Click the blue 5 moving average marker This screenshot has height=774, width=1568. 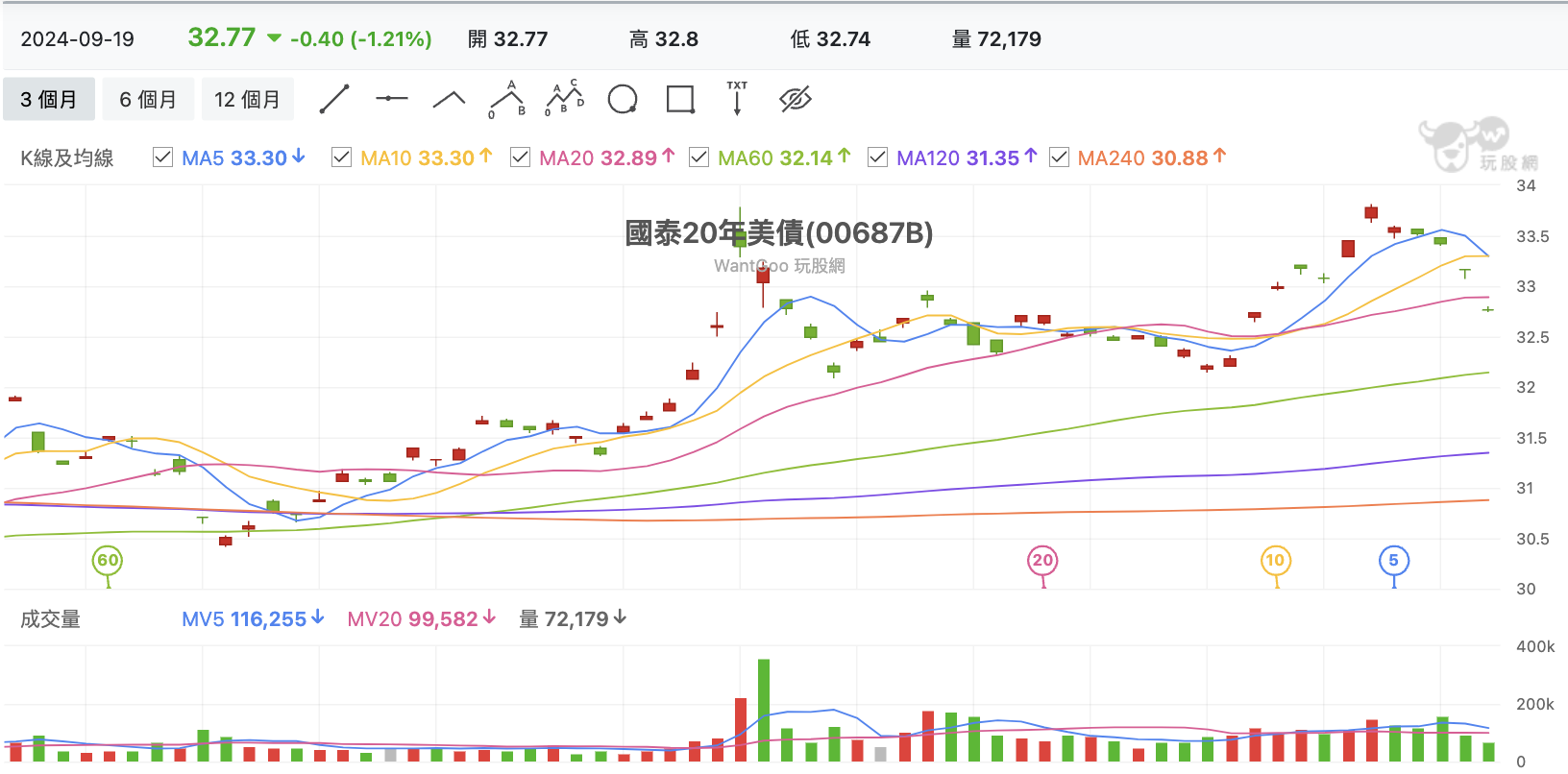(1393, 561)
